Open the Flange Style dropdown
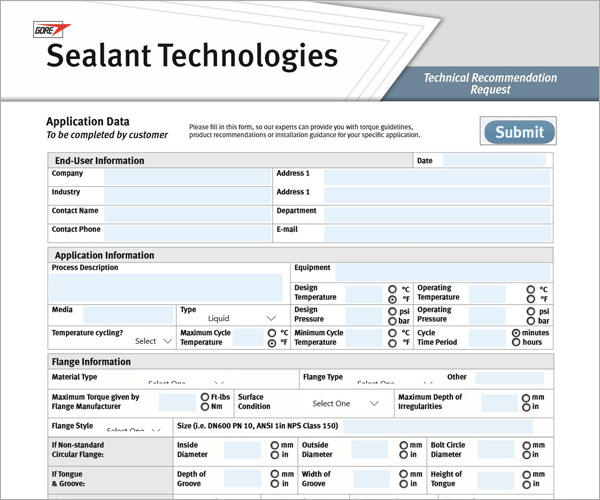 [133, 430]
